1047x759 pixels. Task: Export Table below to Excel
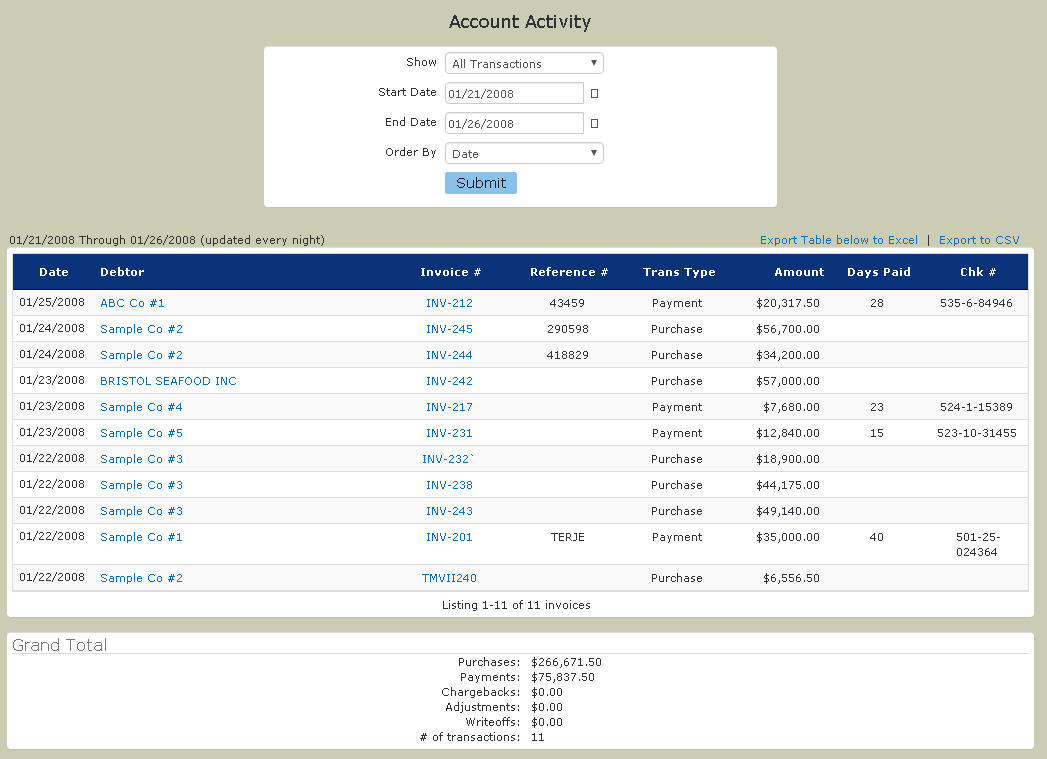point(838,240)
